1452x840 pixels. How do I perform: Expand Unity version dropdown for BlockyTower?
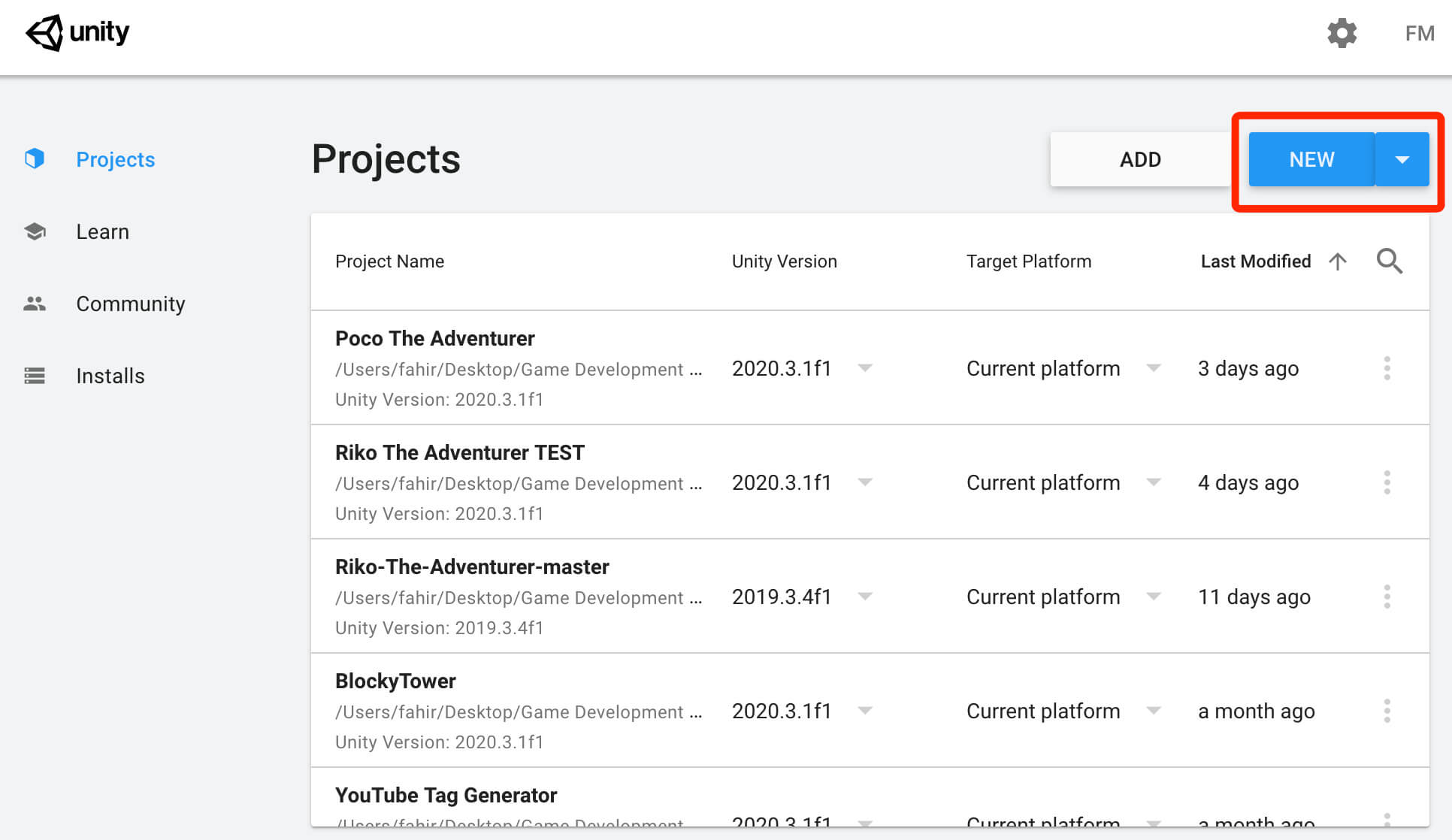coord(865,711)
